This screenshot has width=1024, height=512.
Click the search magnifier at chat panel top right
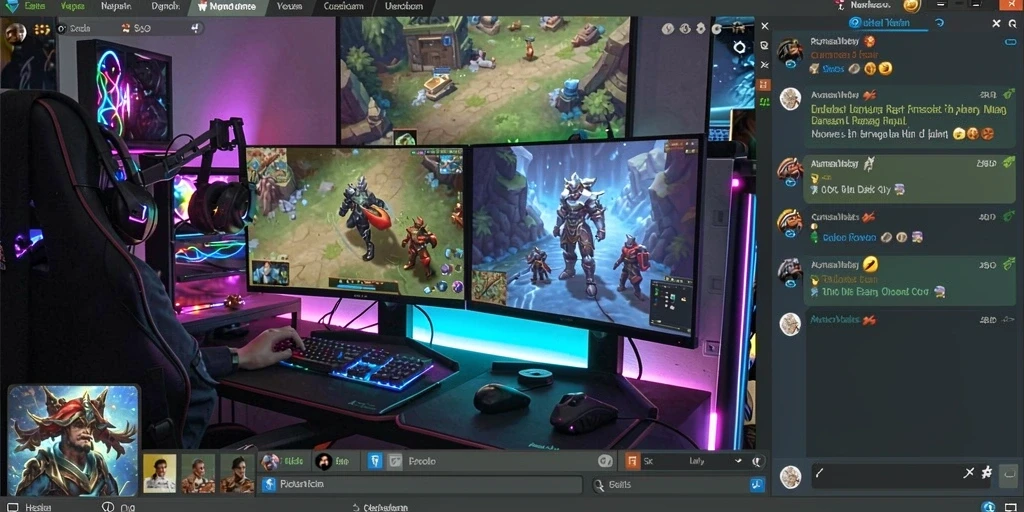click(x=1012, y=24)
